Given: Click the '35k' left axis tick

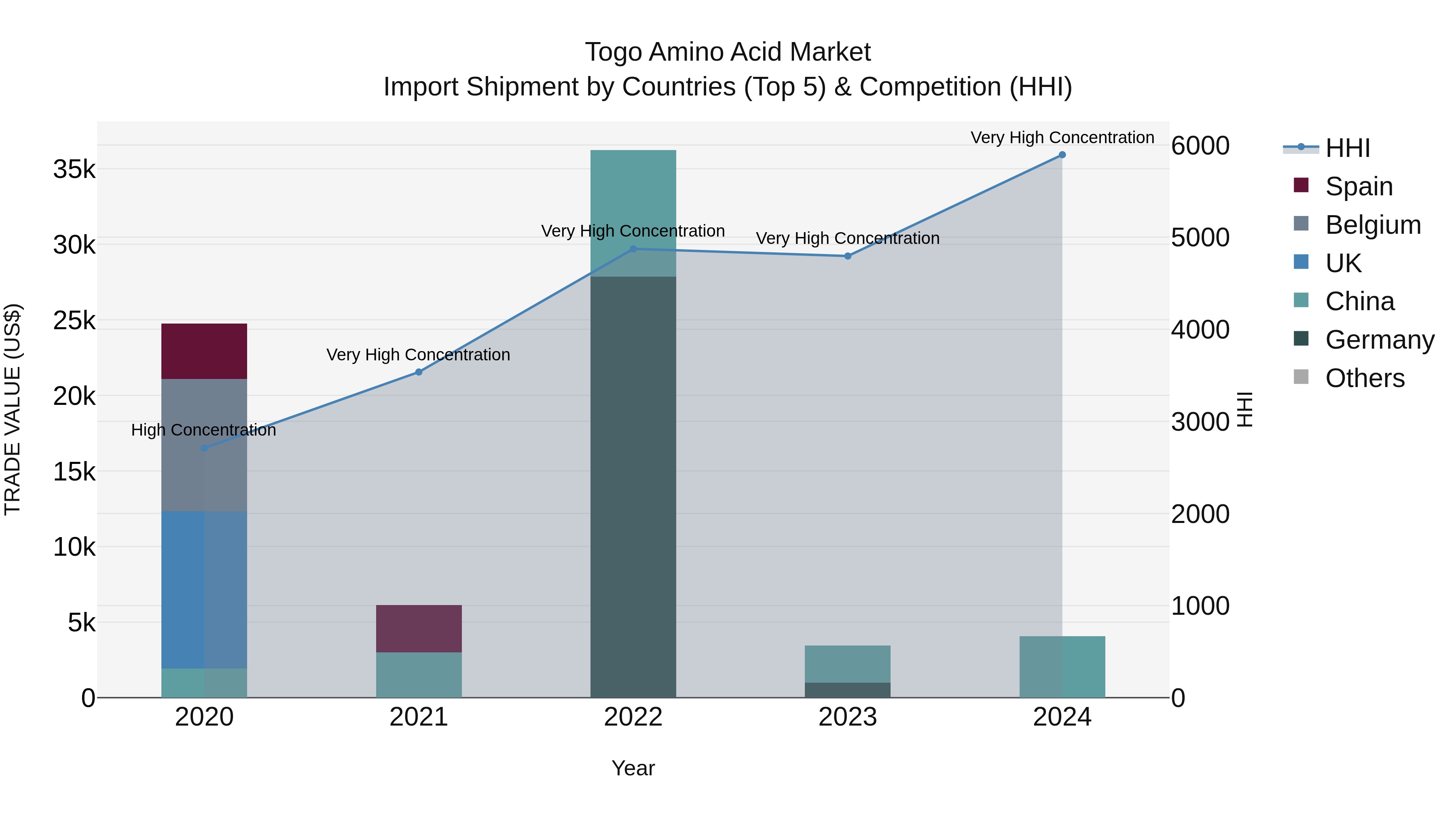Looking at the screenshot, I should (x=74, y=169).
